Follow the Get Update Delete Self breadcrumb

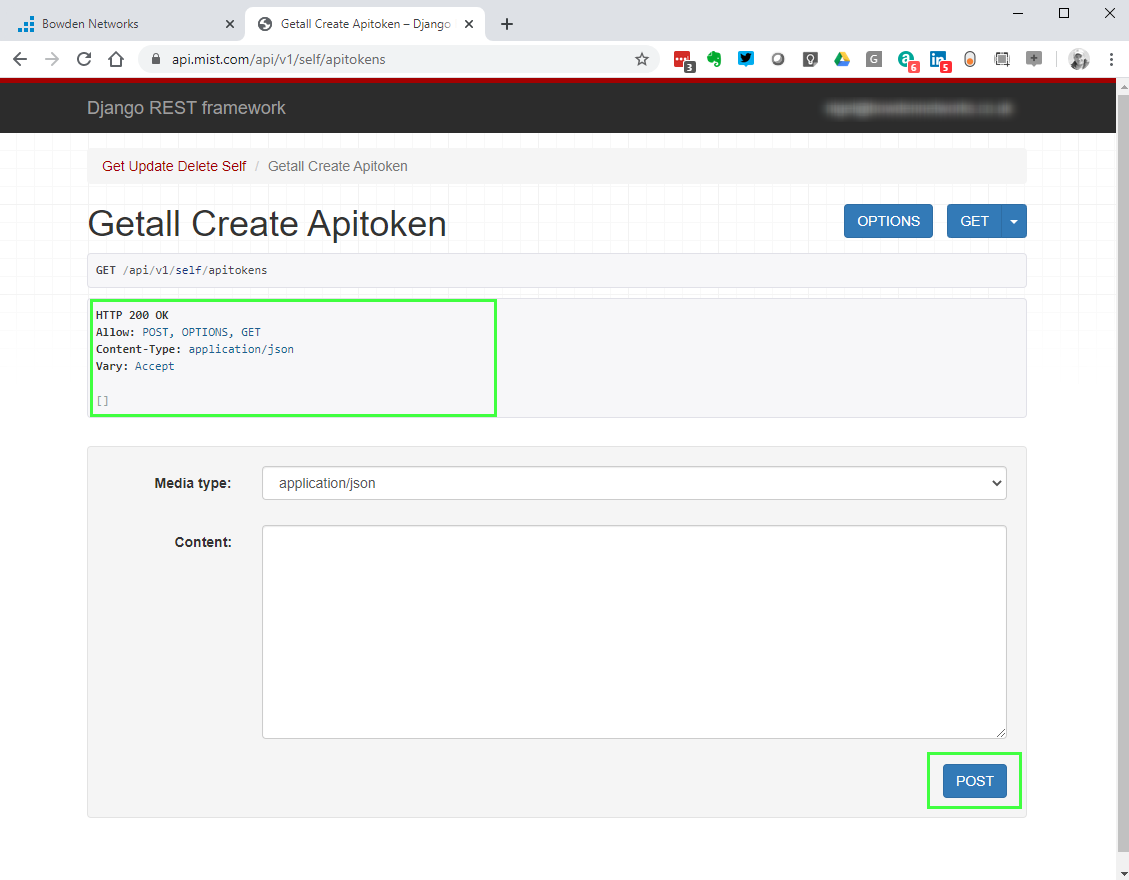click(174, 166)
